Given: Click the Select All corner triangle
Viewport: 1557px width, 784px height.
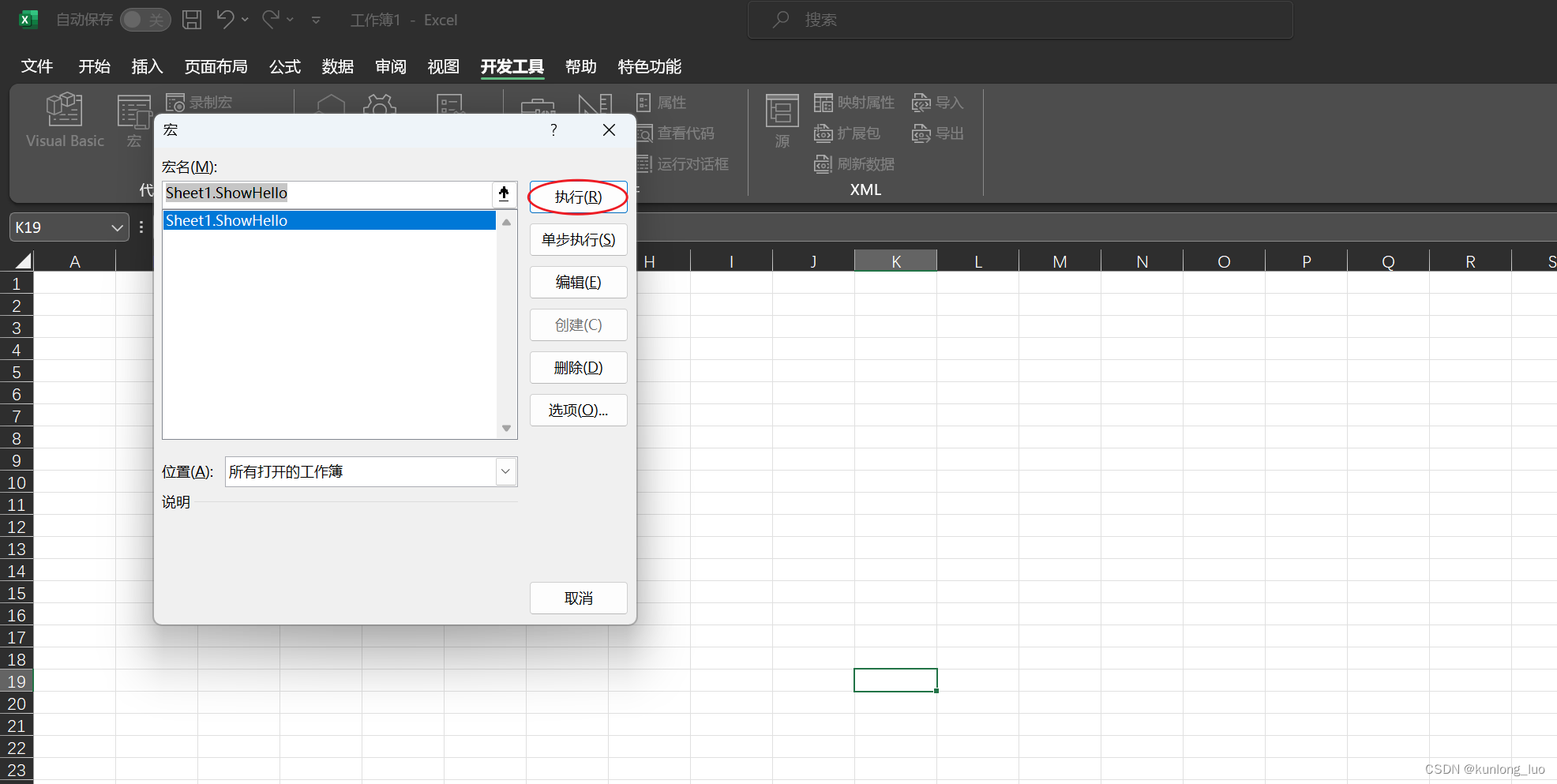Looking at the screenshot, I should pyautogui.click(x=24, y=261).
